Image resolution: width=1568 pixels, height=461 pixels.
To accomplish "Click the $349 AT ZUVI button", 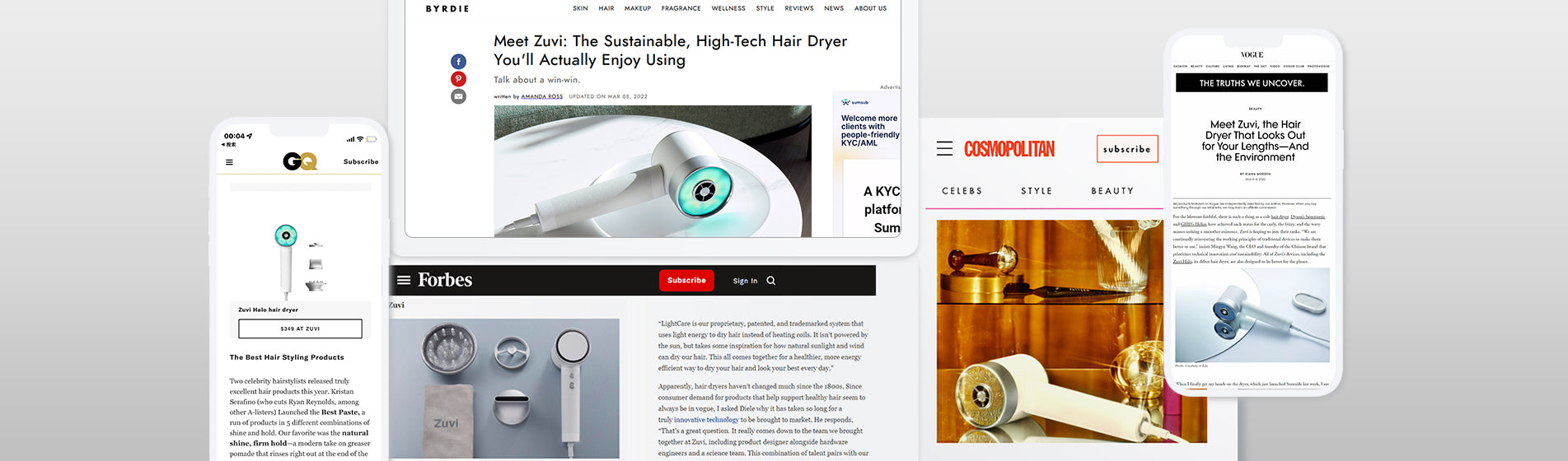I will point(300,328).
